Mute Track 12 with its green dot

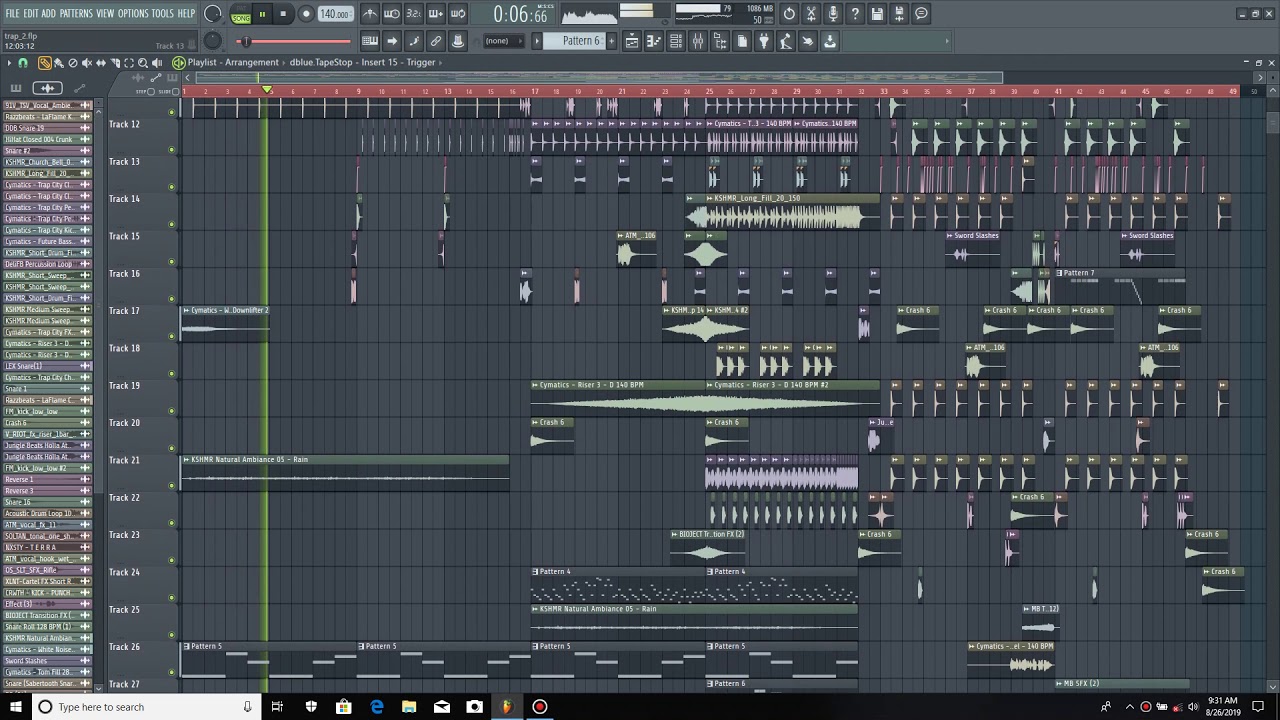[x=171, y=149]
